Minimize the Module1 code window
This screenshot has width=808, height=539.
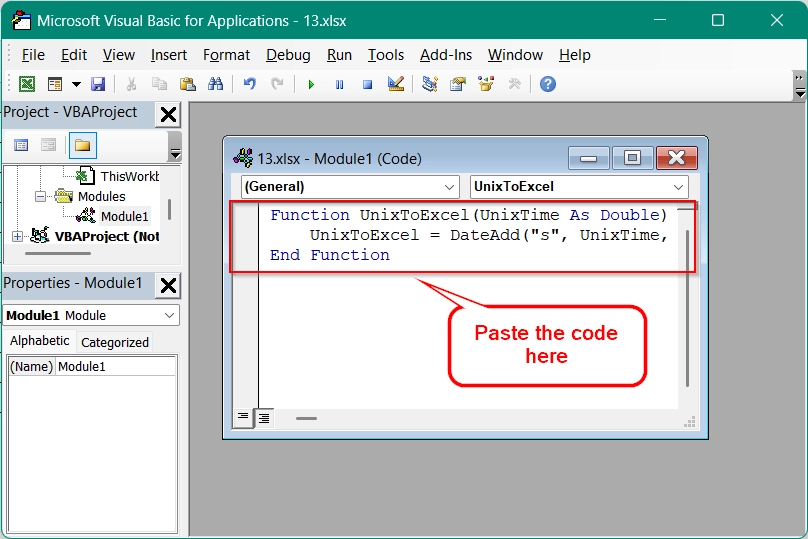click(x=588, y=158)
